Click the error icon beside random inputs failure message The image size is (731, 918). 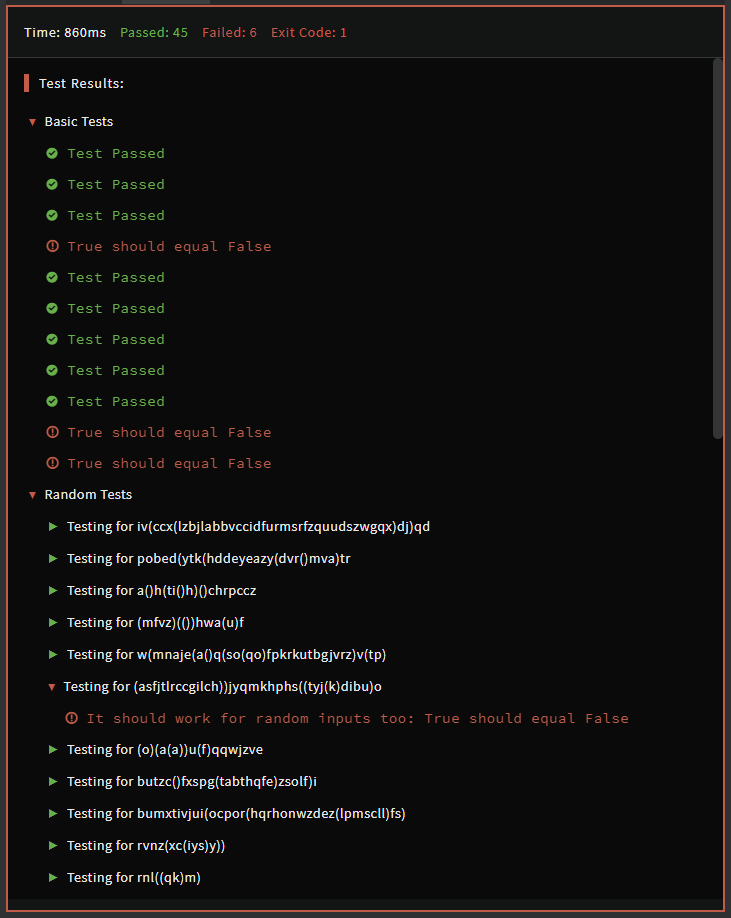[71, 718]
